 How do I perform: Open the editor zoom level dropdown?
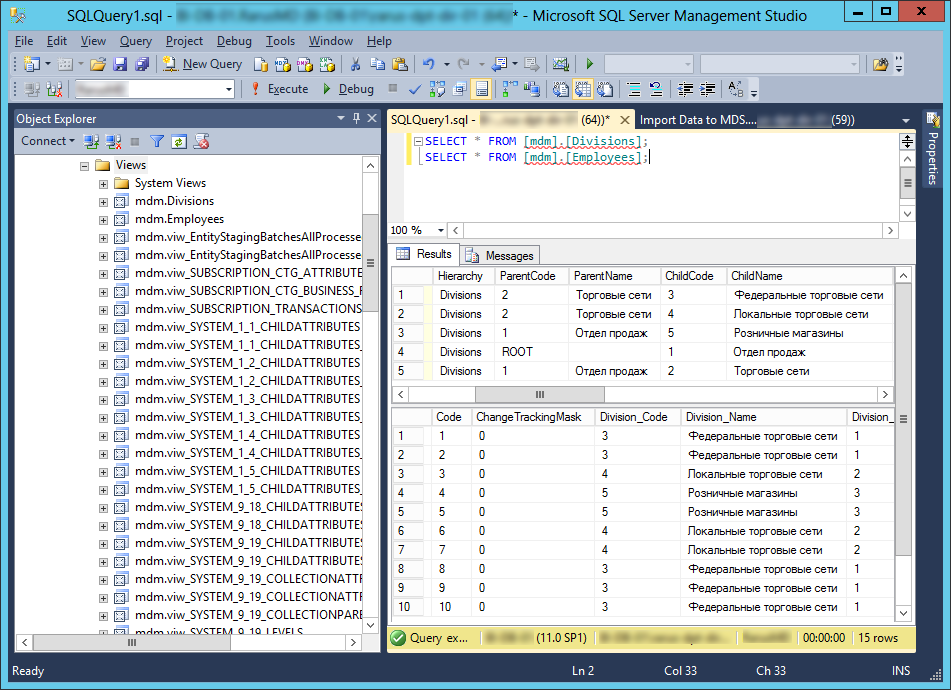[441, 230]
